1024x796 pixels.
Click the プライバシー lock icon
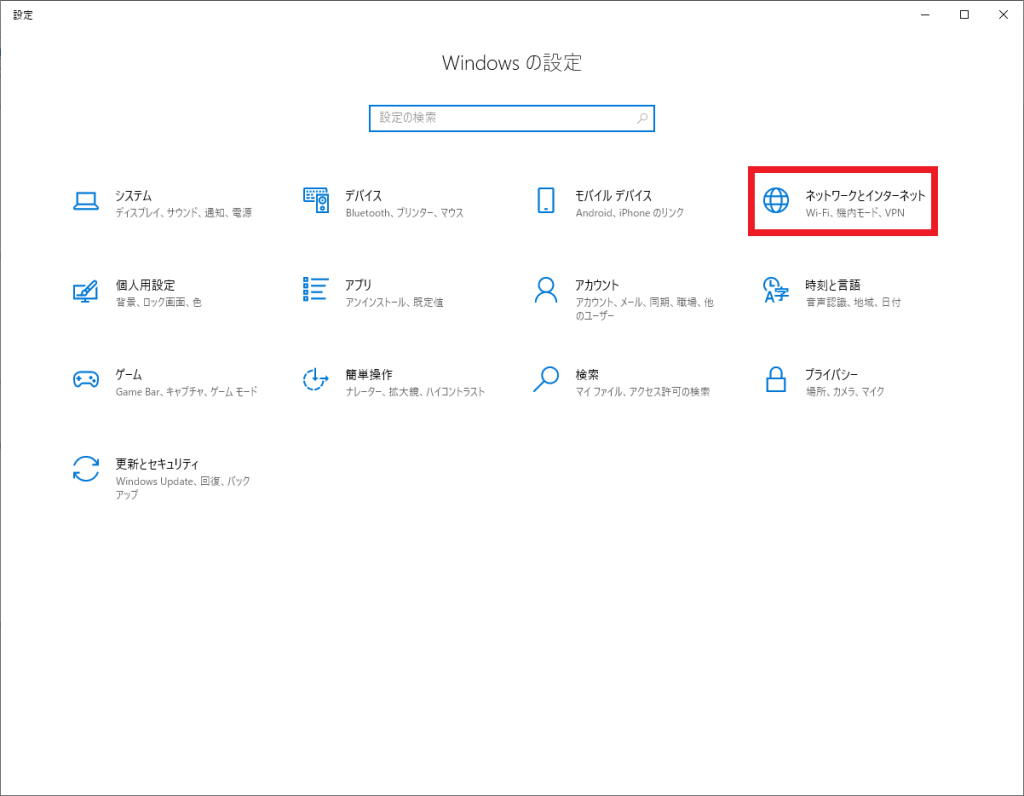click(x=776, y=379)
